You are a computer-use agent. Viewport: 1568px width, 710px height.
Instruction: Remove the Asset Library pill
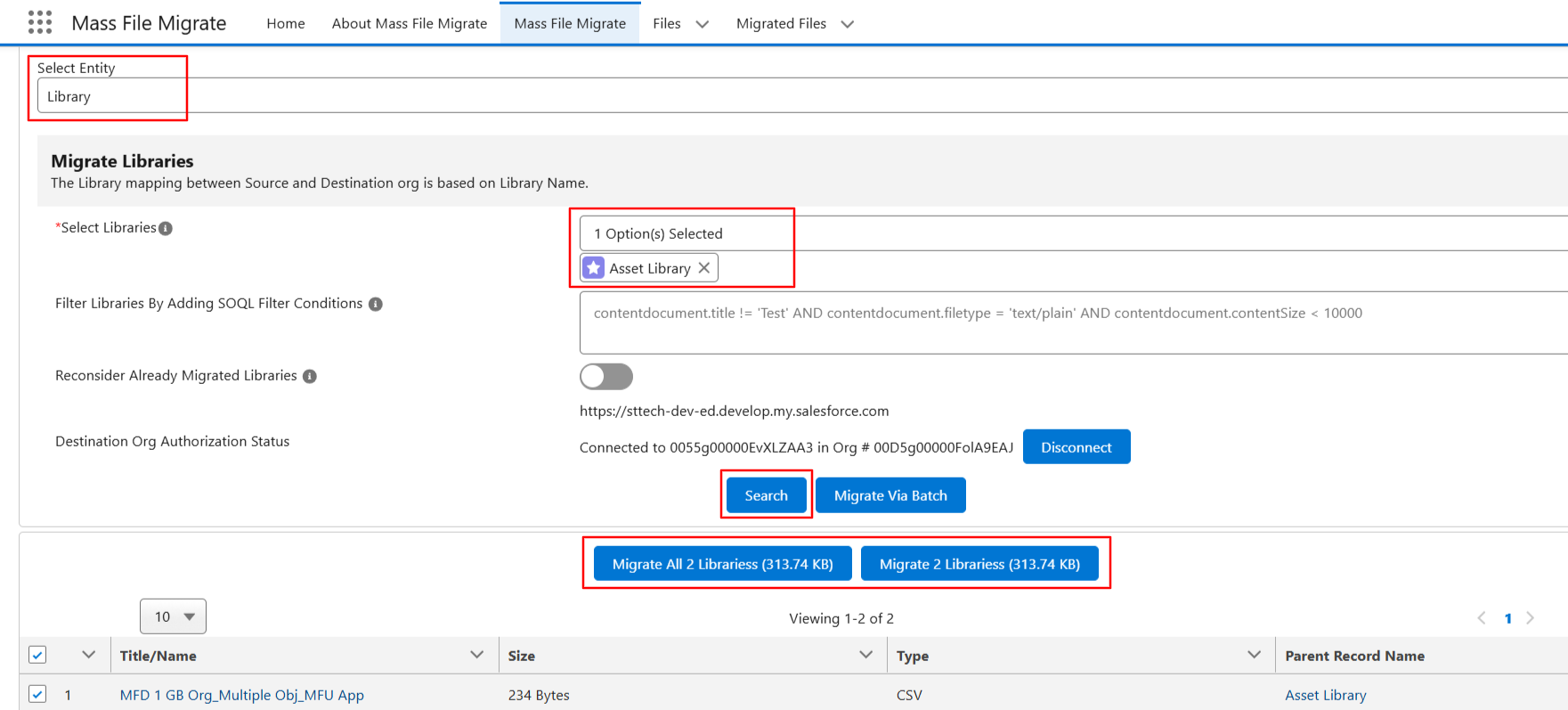(704, 268)
